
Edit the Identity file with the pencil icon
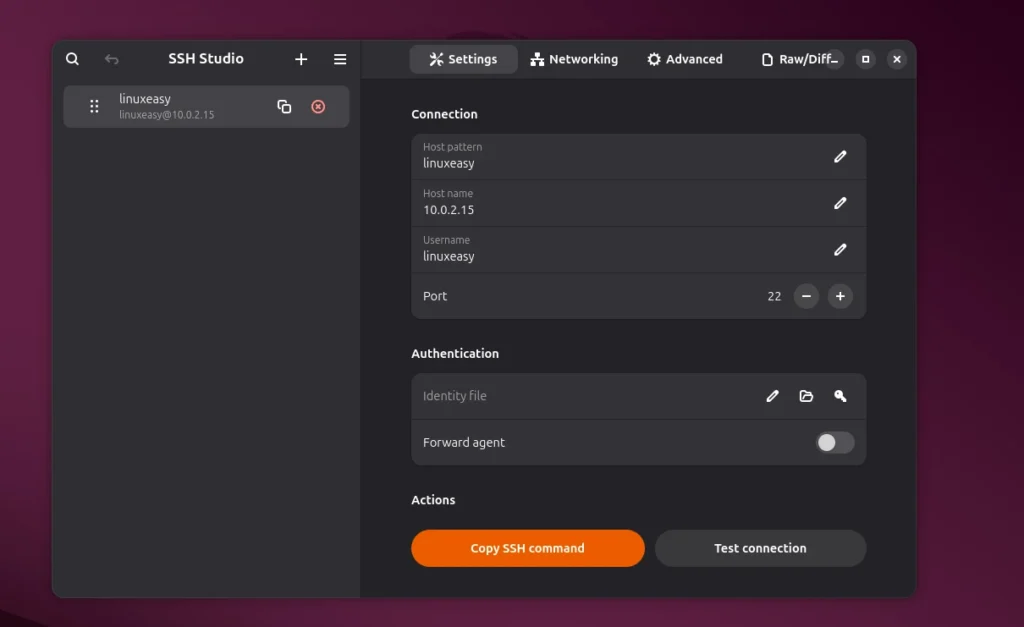click(772, 396)
